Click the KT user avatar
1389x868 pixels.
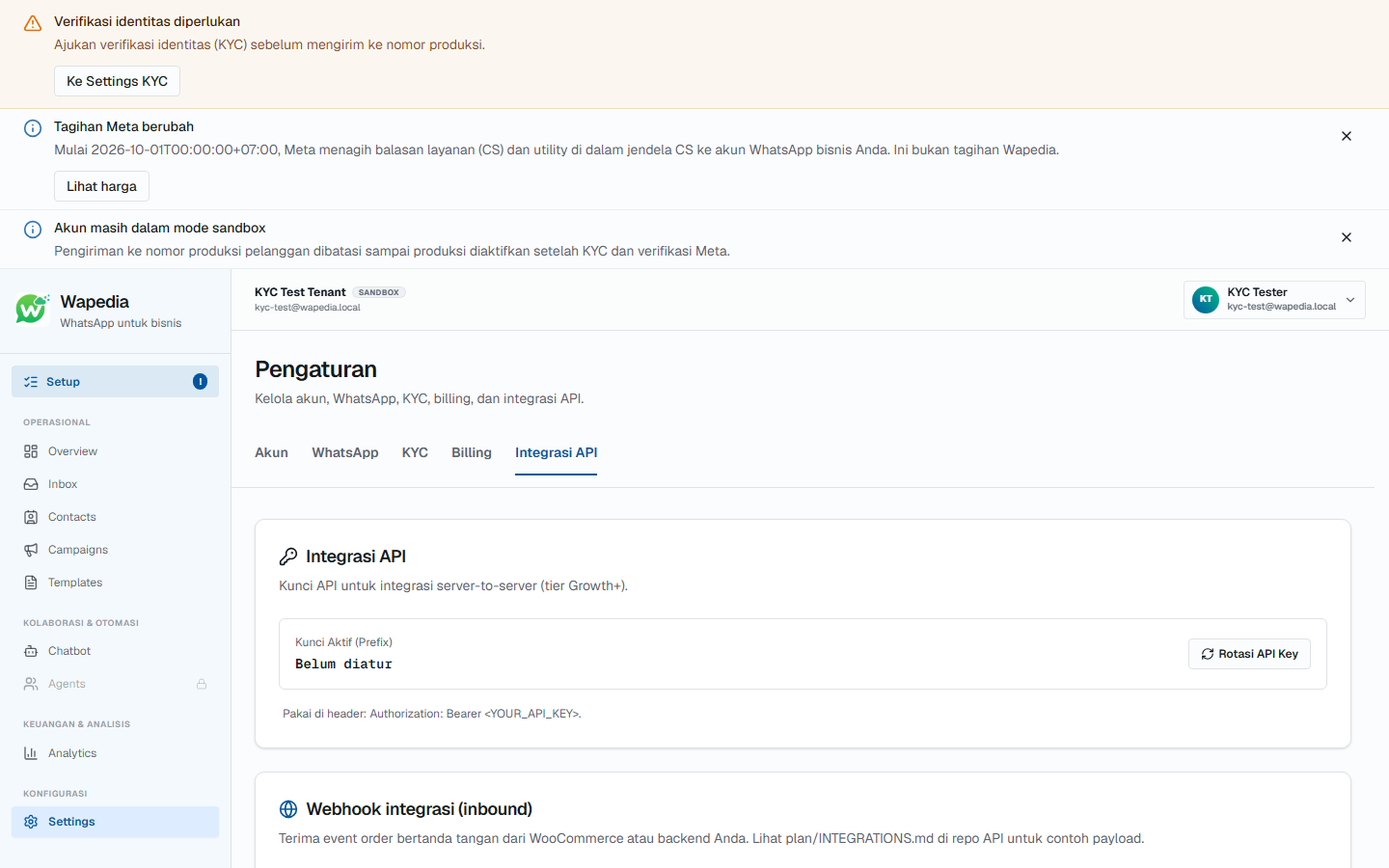tap(1206, 300)
